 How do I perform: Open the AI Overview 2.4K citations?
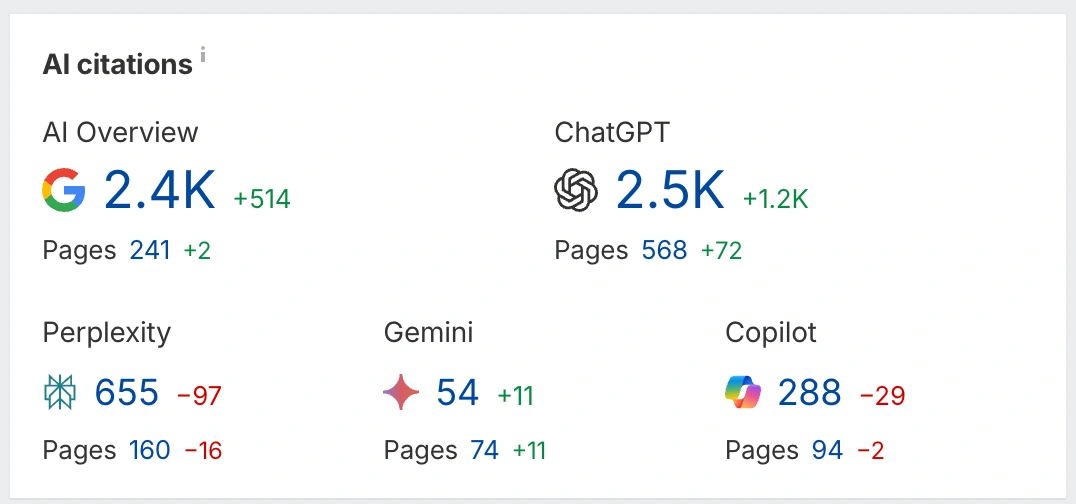pyautogui.click(x=160, y=190)
